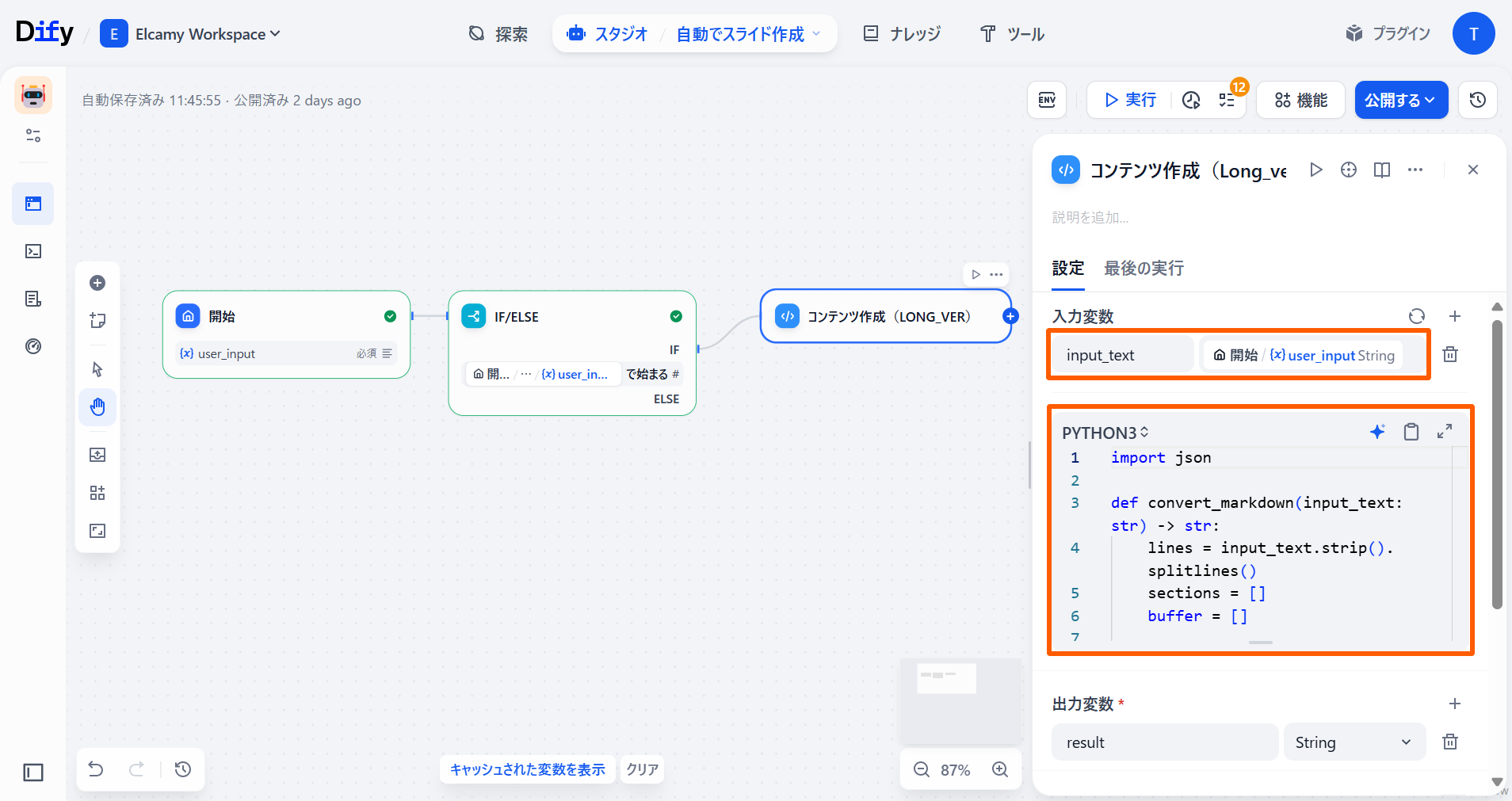Select the hand pan tool

tap(97, 407)
